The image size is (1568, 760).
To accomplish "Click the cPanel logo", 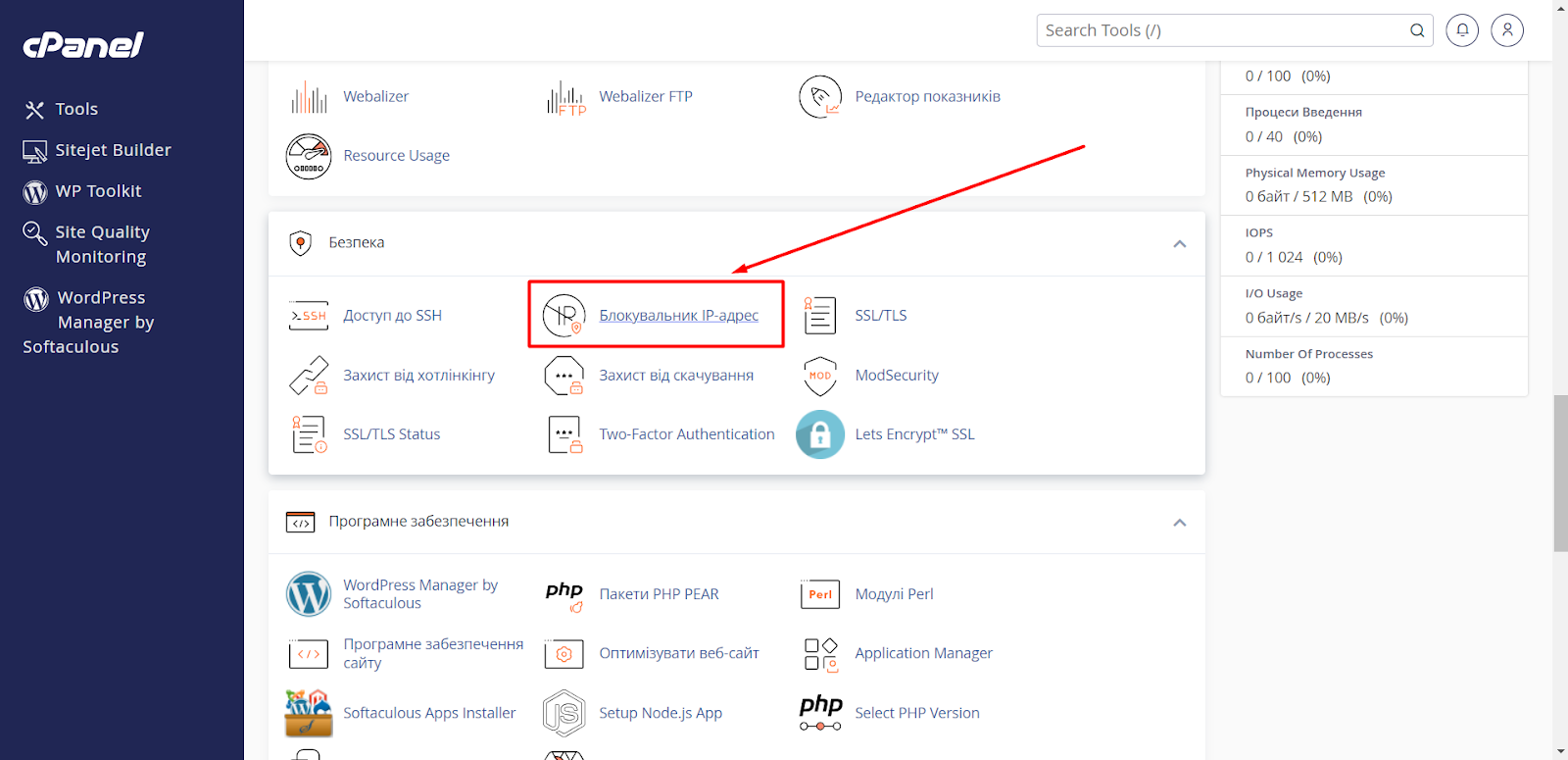I will 83,45.
